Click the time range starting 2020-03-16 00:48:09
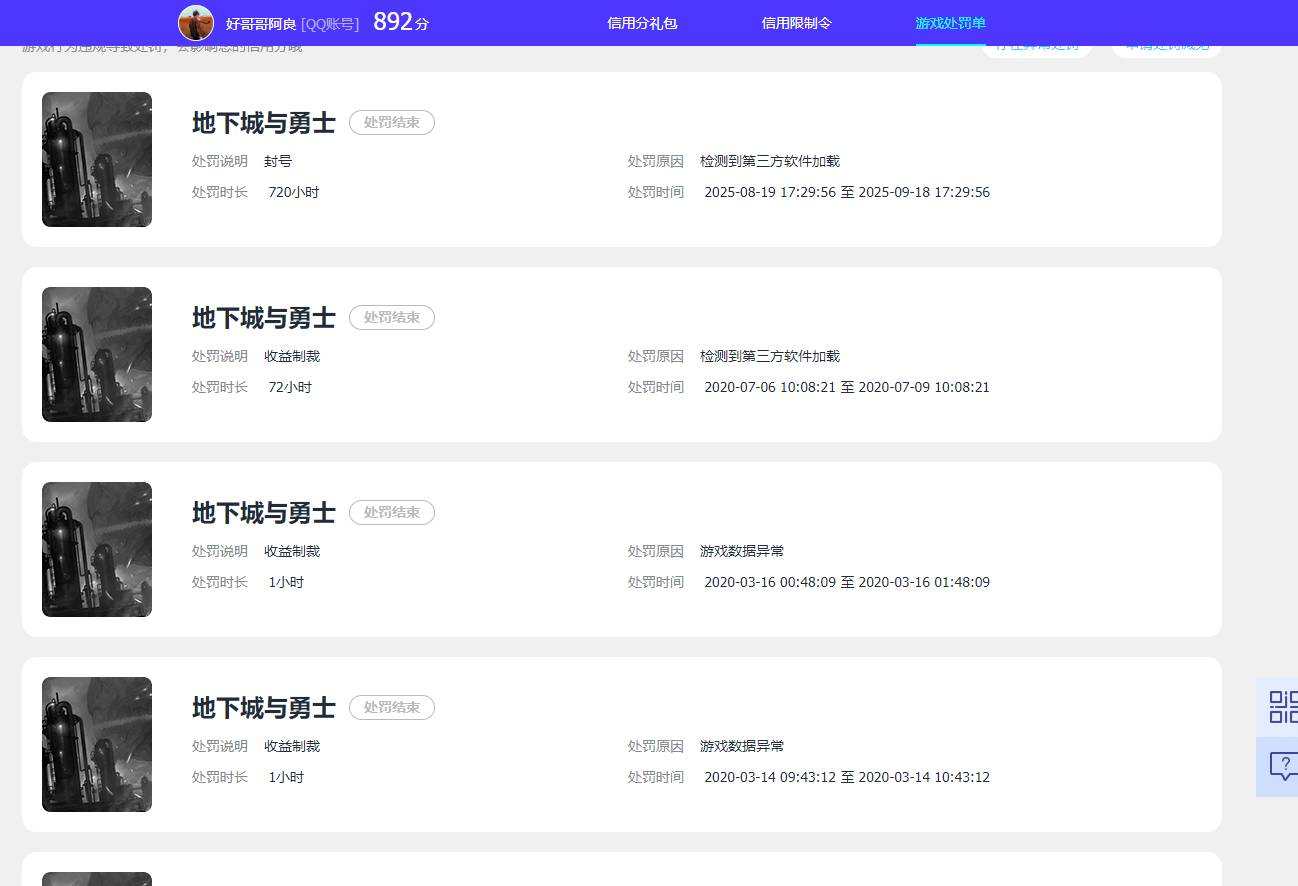This screenshot has height=886, width=1298. point(847,582)
